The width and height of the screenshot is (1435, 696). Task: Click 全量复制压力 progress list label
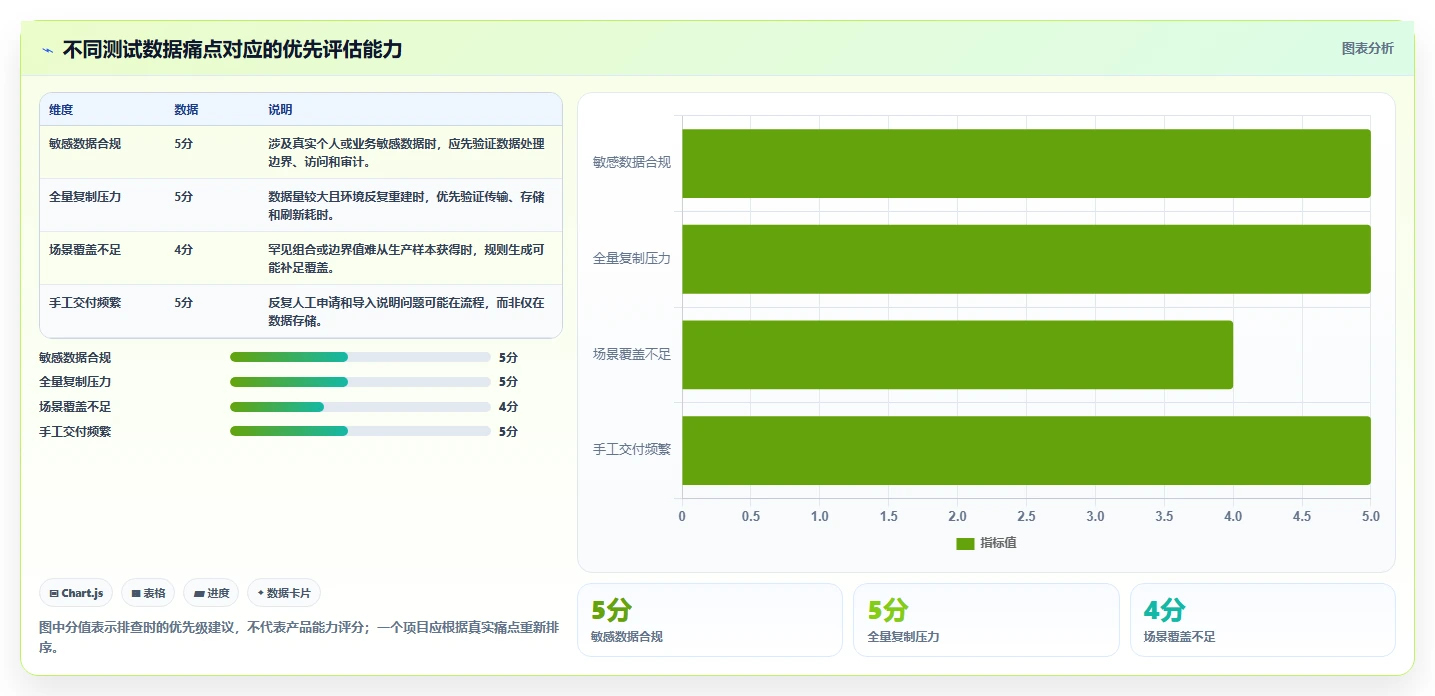75,382
